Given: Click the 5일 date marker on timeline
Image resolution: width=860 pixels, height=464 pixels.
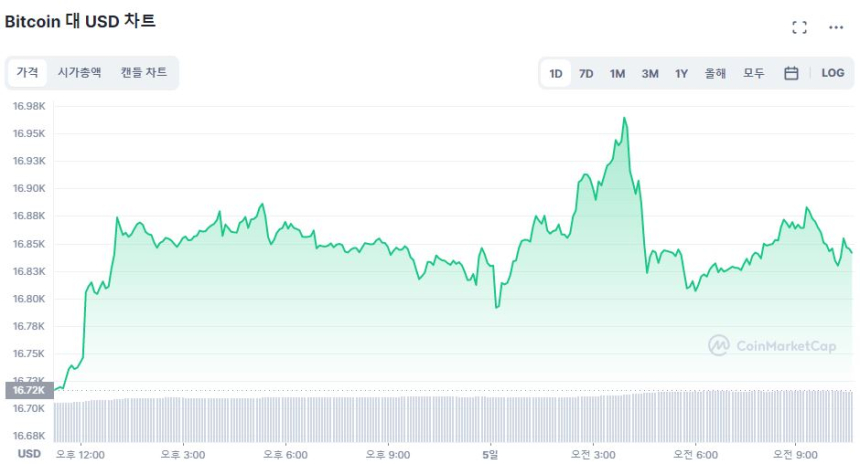Looking at the screenshot, I should 490,454.
